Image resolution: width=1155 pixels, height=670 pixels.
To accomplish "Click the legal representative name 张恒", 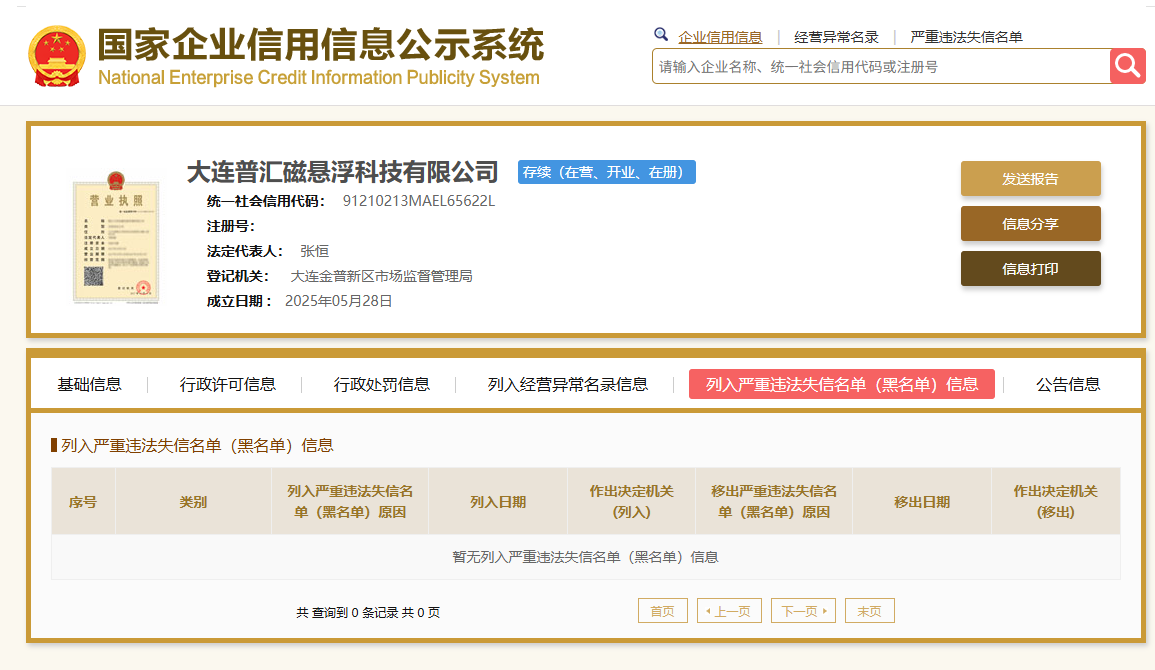I will point(315,251).
